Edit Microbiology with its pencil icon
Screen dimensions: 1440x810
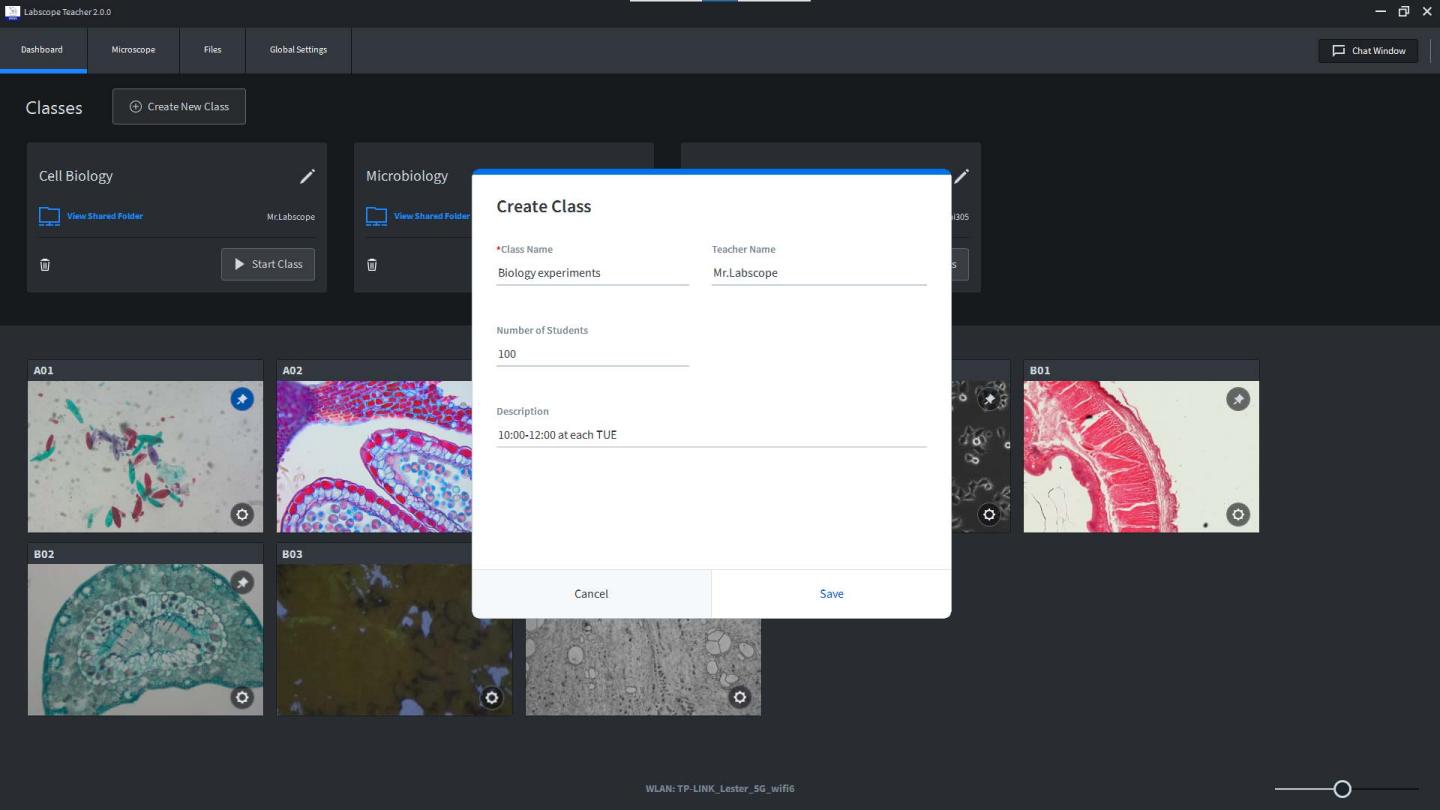click(634, 175)
